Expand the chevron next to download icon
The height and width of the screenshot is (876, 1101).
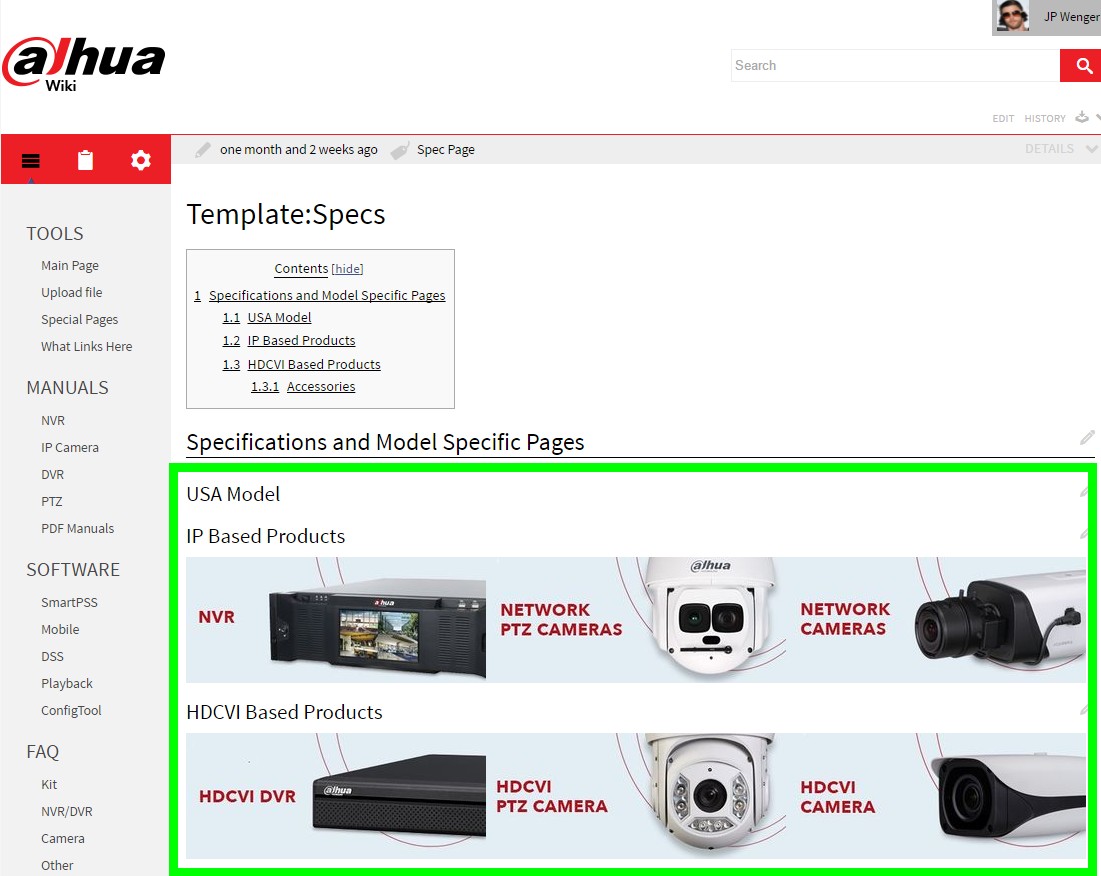(x=1097, y=117)
